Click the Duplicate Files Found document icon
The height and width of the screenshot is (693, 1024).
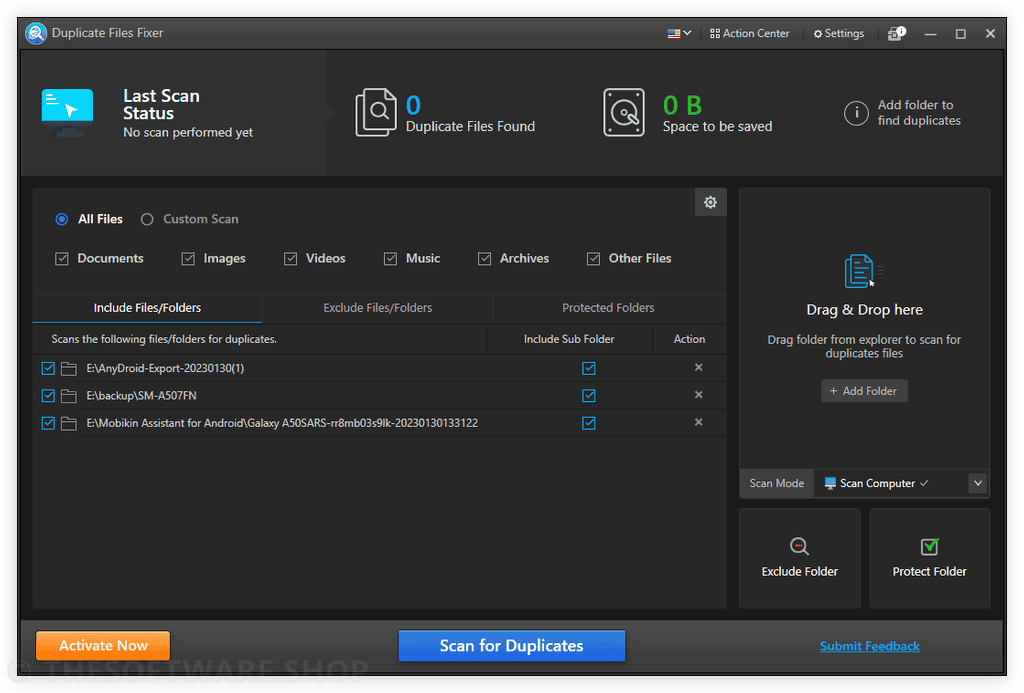(376, 112)
